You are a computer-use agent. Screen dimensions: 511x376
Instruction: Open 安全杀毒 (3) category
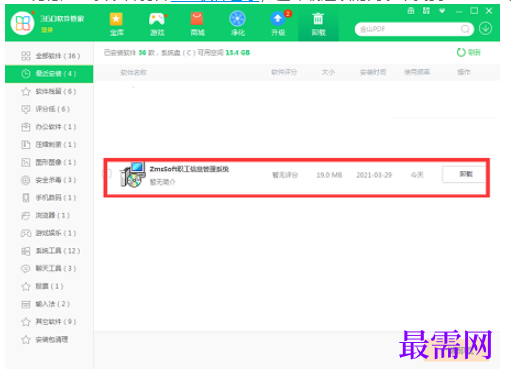tap(49, 180)
